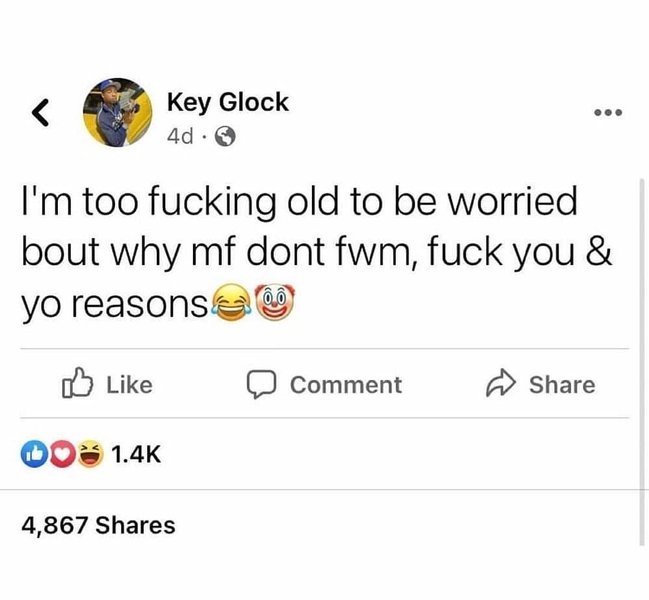Click the Comment button label
Screen dimensions: 649x600
coord(346,385)
